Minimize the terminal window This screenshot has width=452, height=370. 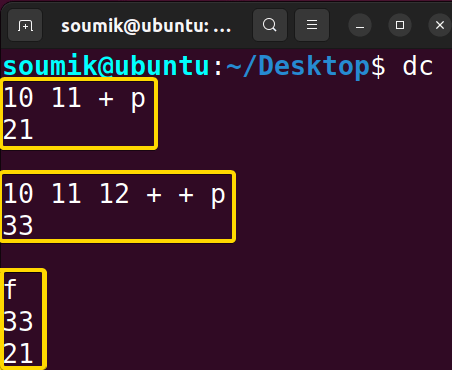pos(360,25)
